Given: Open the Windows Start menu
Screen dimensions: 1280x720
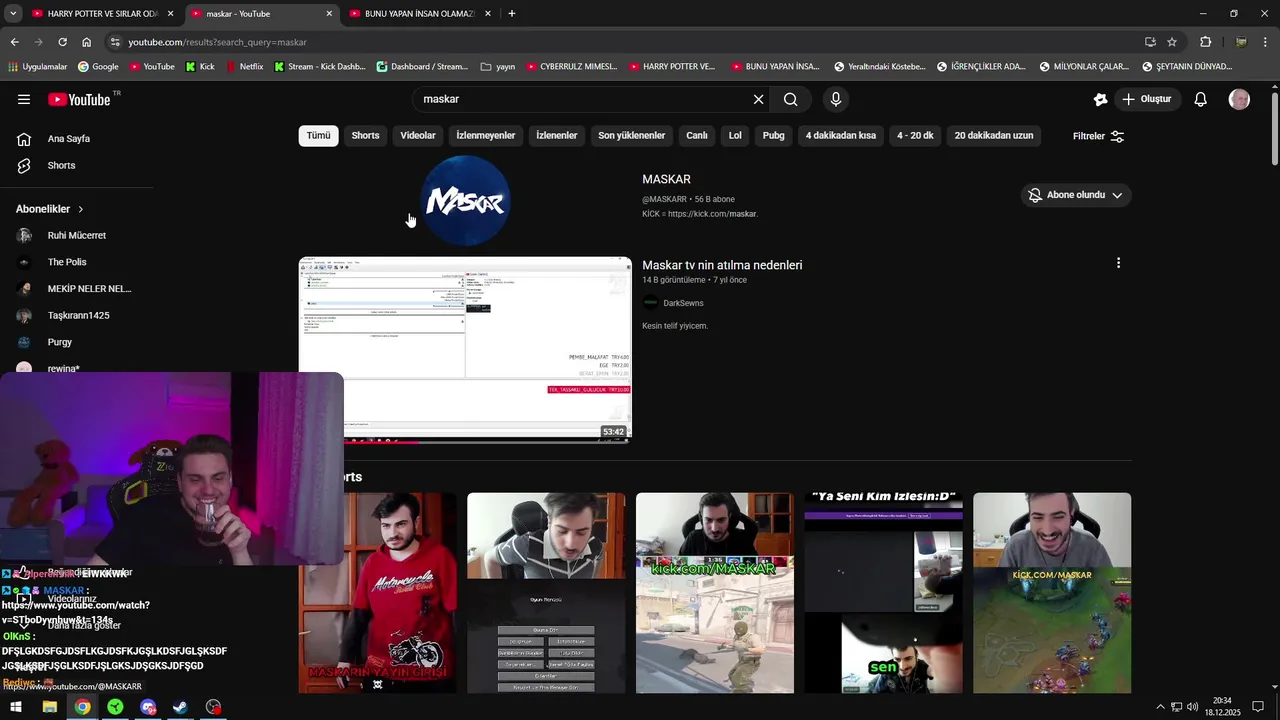Looking at the screenshot, I should [x=16, y=707].
